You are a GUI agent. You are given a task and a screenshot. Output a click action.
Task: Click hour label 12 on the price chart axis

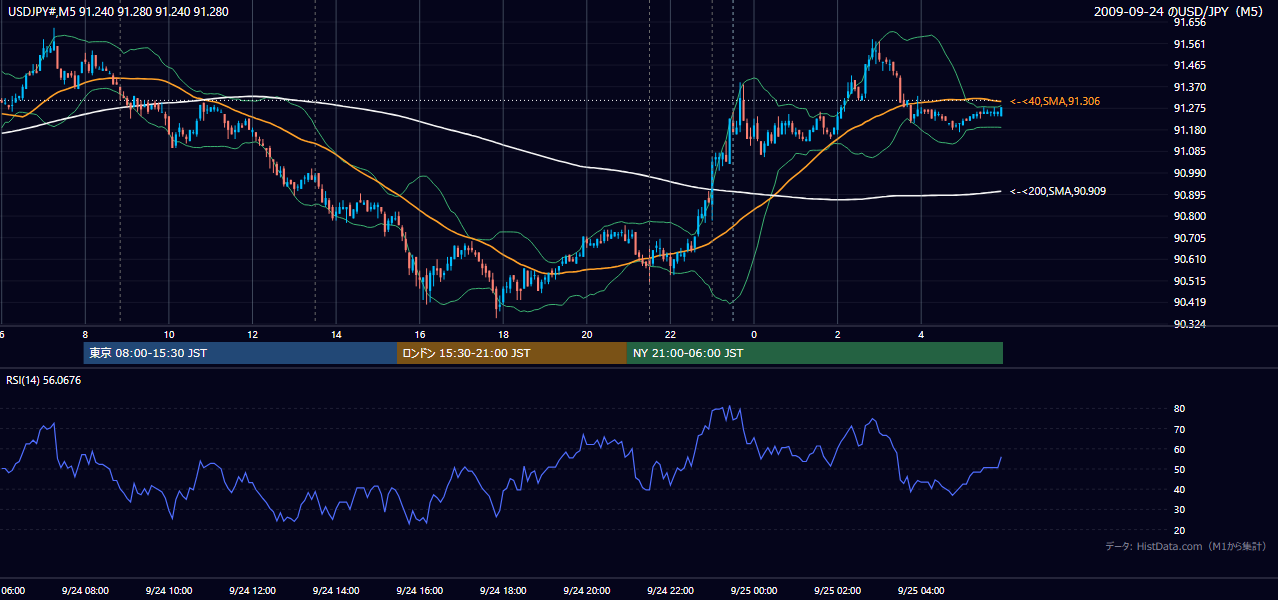click(x=252, y=334)
